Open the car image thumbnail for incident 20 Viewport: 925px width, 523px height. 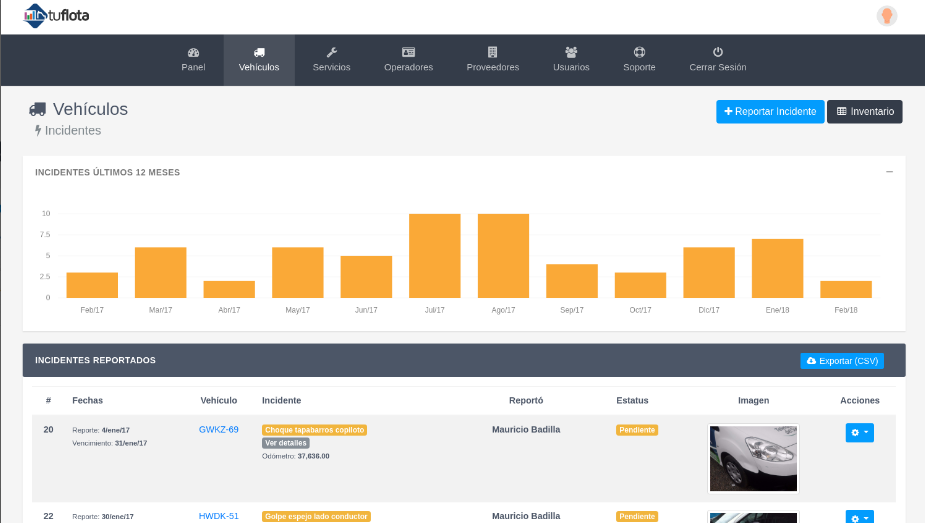point(752,458)
